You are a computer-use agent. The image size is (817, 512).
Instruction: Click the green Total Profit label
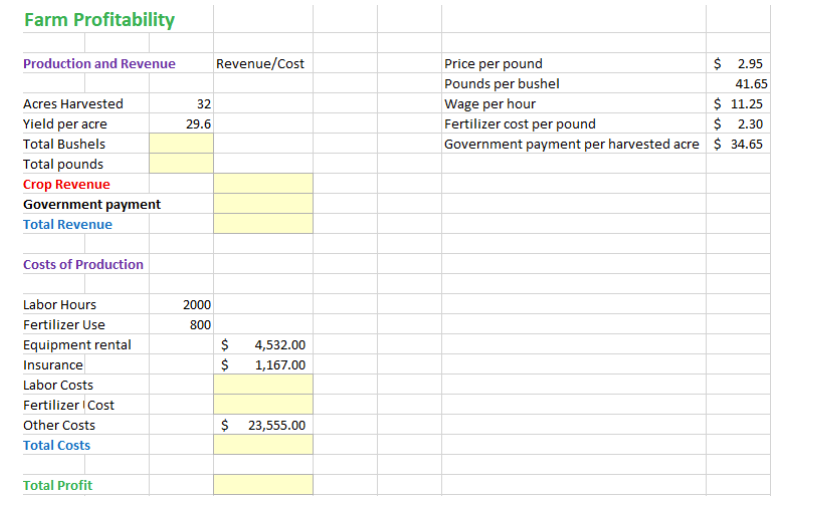(x=57, y=485)
